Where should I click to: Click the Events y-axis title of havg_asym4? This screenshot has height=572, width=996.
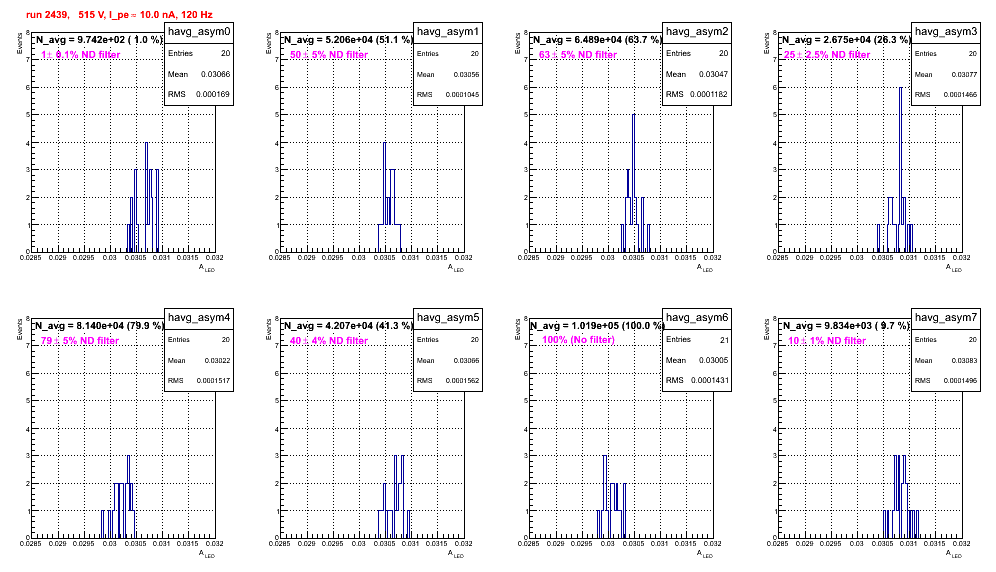coord(18,329)
